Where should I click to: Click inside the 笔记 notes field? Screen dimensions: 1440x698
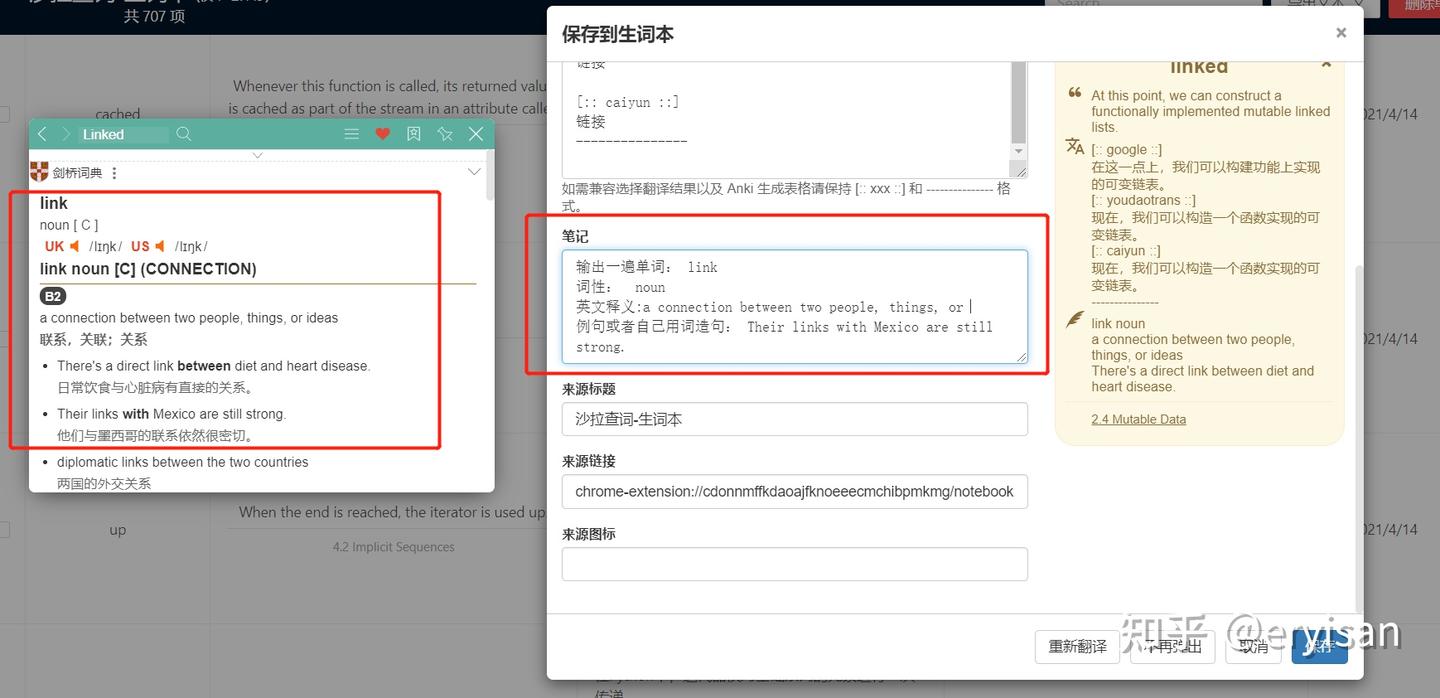pos(793,306)
